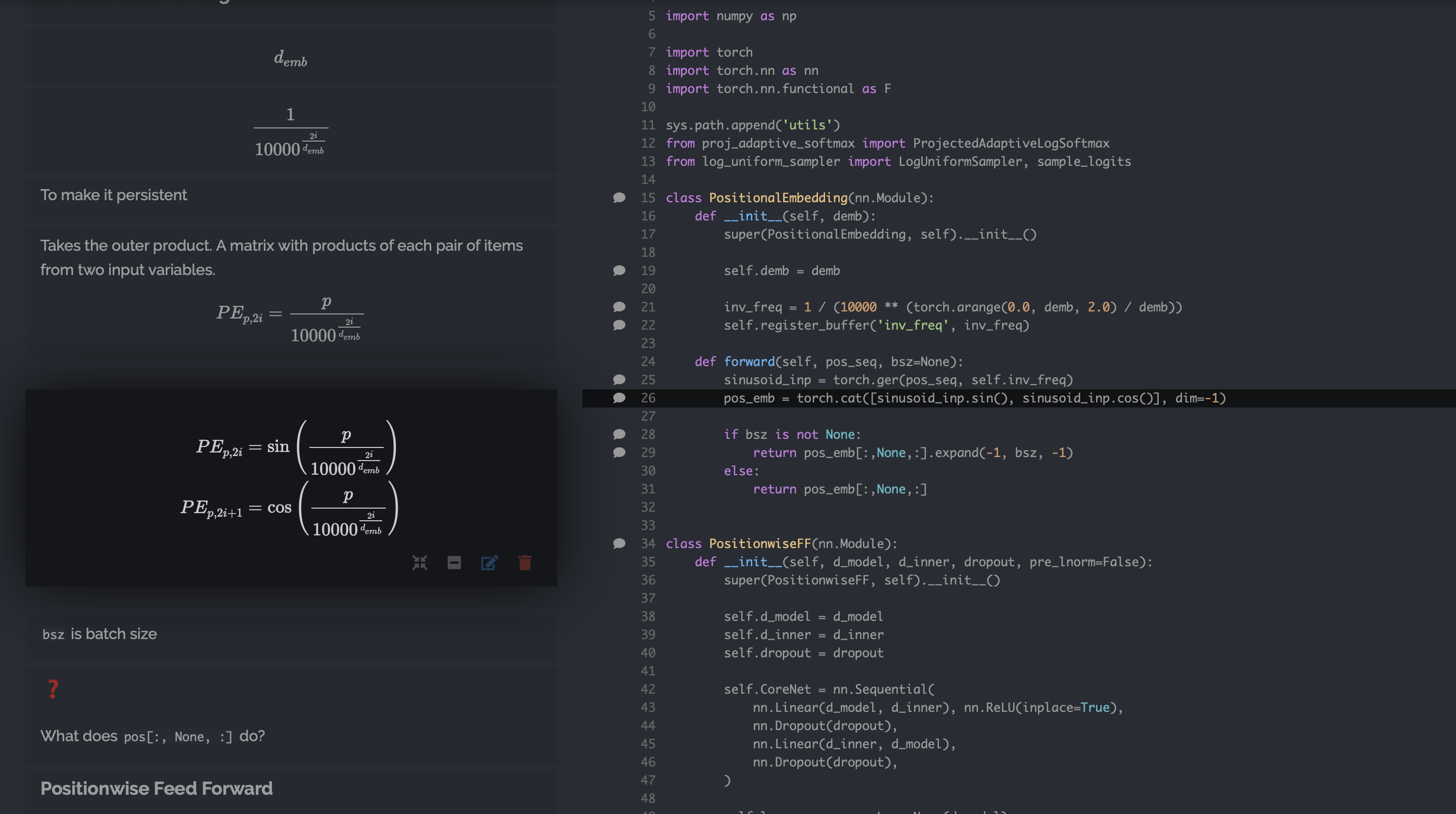Open comment bubble beside line 28
The height and width of the screenshot is (814, 1456).
click(619, 434)
